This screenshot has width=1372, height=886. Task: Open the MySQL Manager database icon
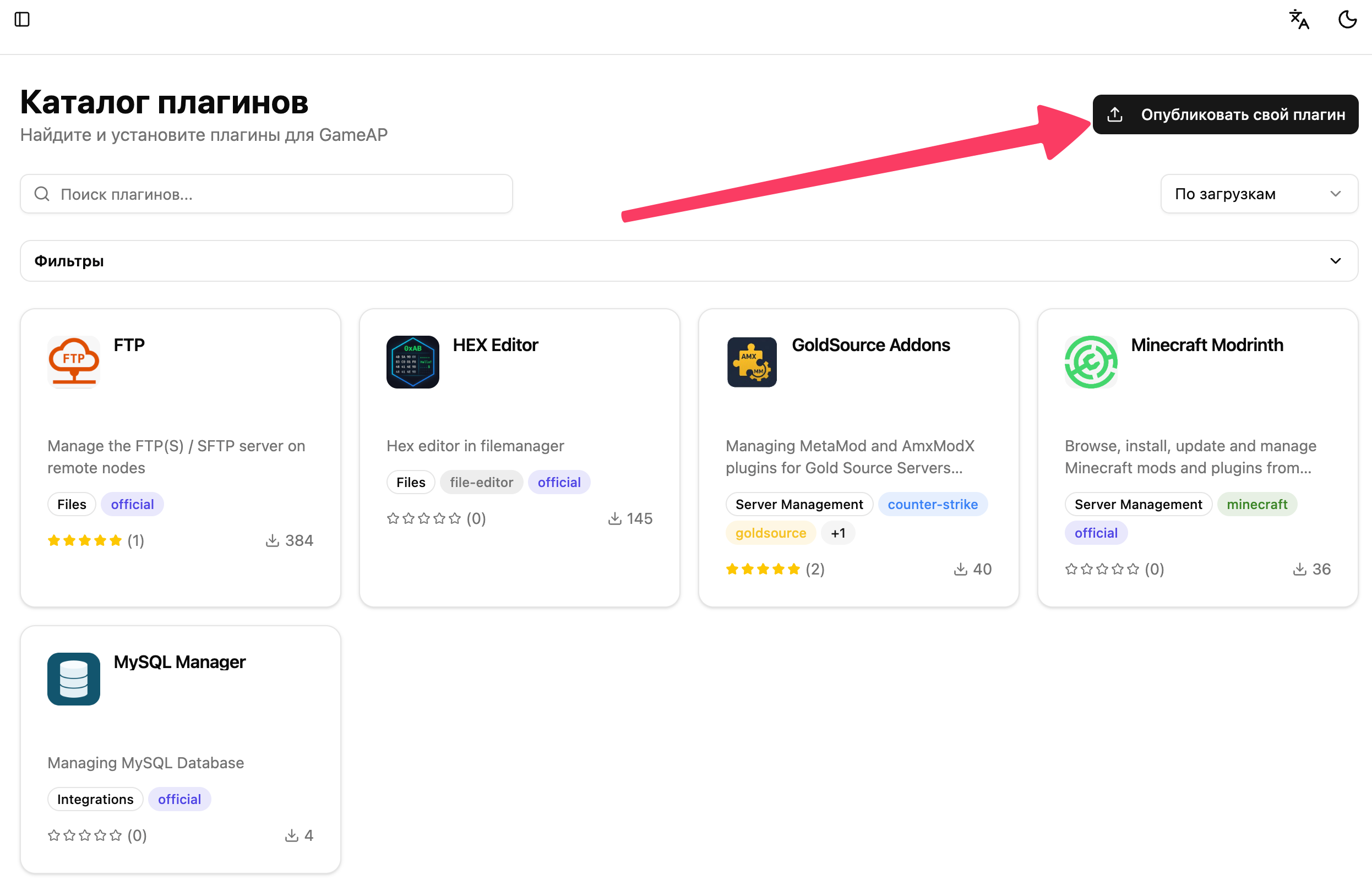click(74, 679)
